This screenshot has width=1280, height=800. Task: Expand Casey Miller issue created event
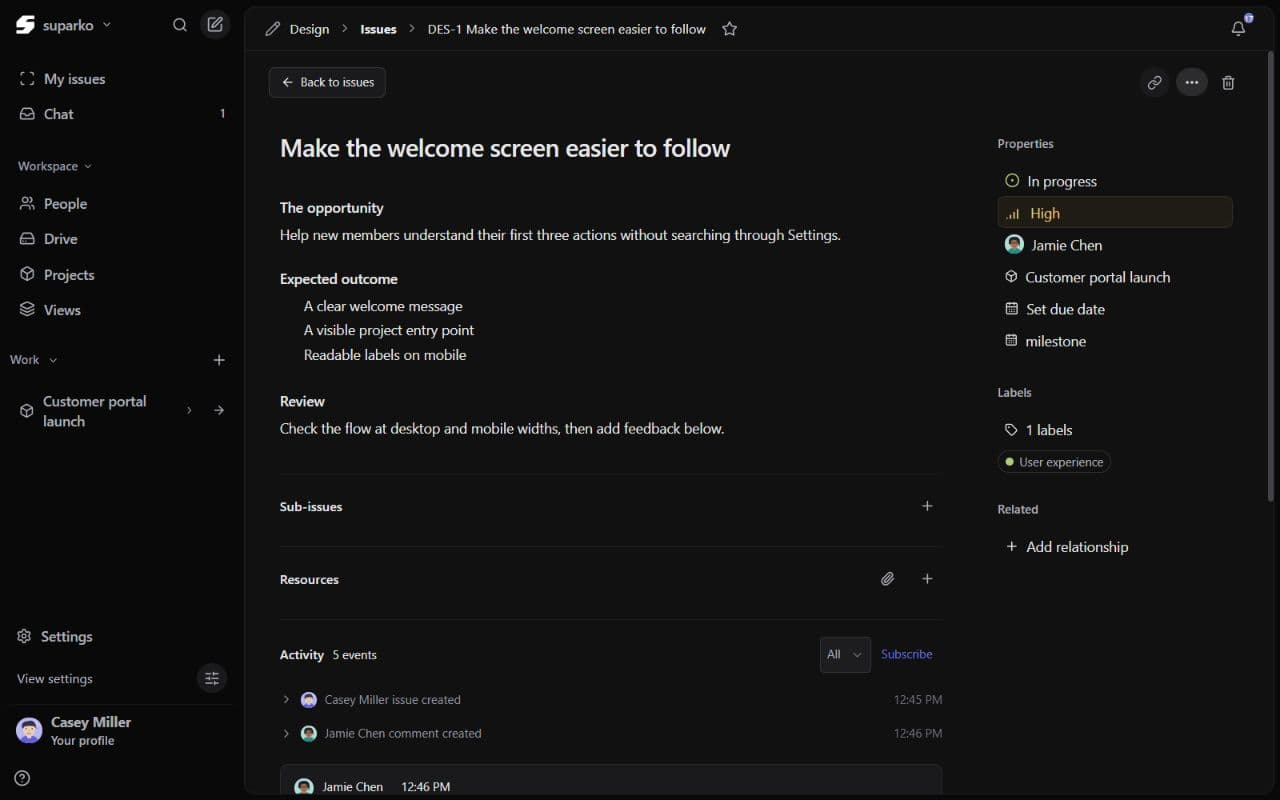pos(286,700)
